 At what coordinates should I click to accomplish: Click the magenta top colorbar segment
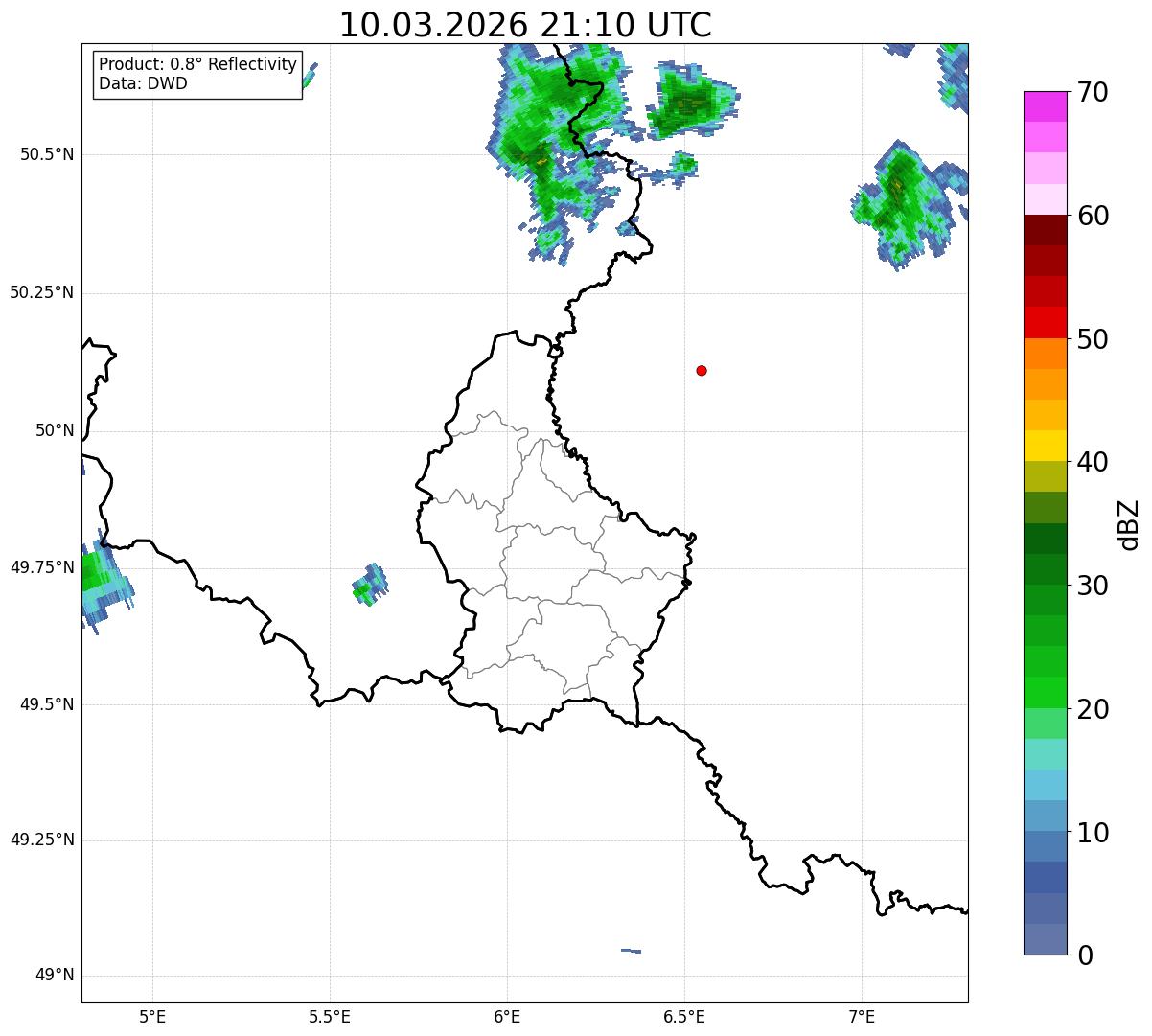(1046, 106)
